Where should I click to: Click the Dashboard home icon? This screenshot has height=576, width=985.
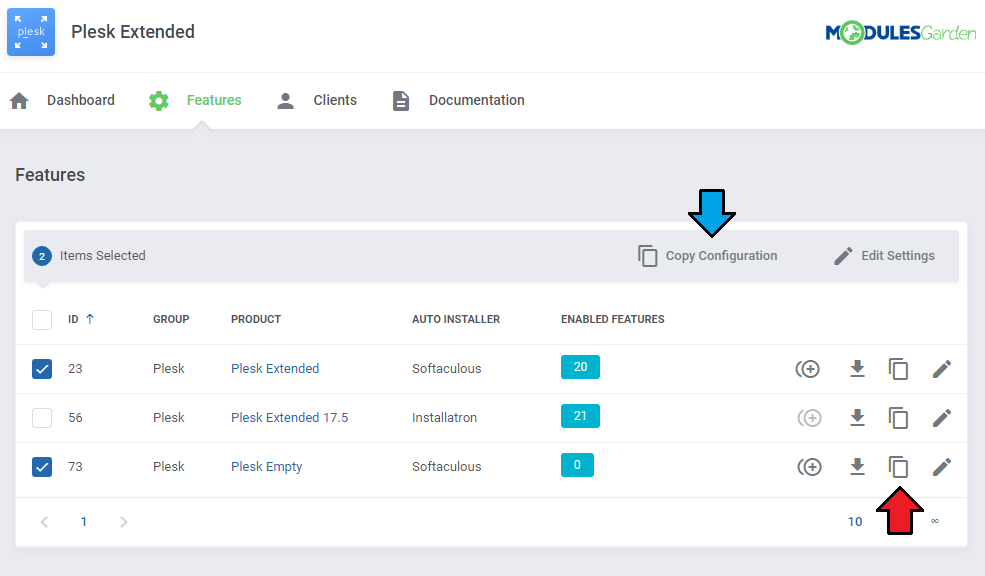coord(19,101)
